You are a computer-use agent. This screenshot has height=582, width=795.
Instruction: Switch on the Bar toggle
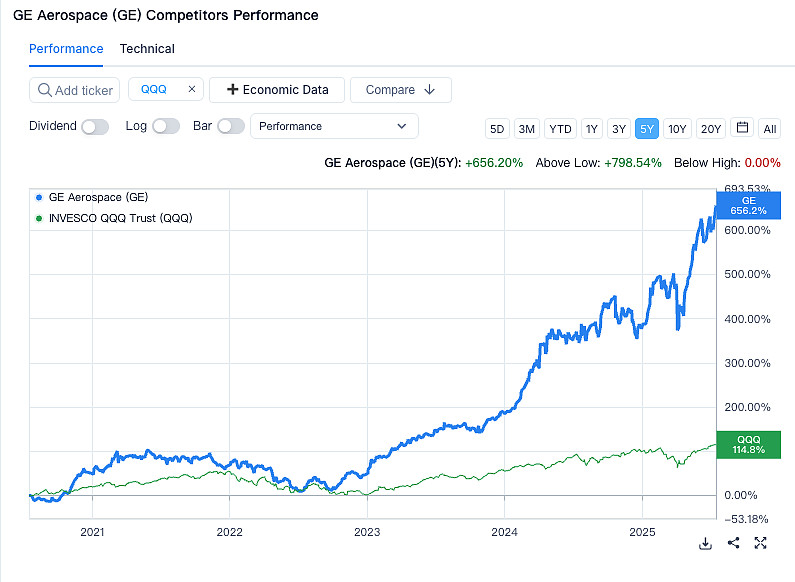(x=230, y=126)
